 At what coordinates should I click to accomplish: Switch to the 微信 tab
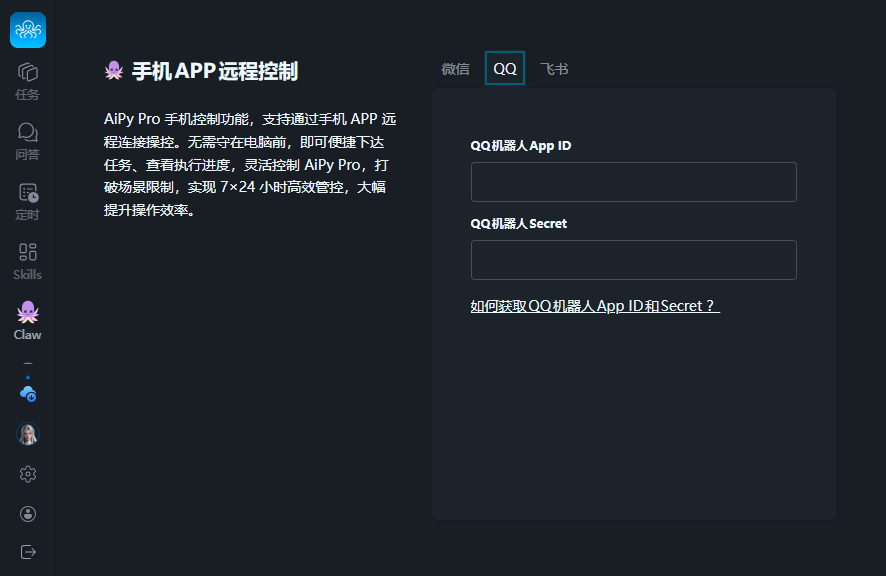[x=455, y=69]
